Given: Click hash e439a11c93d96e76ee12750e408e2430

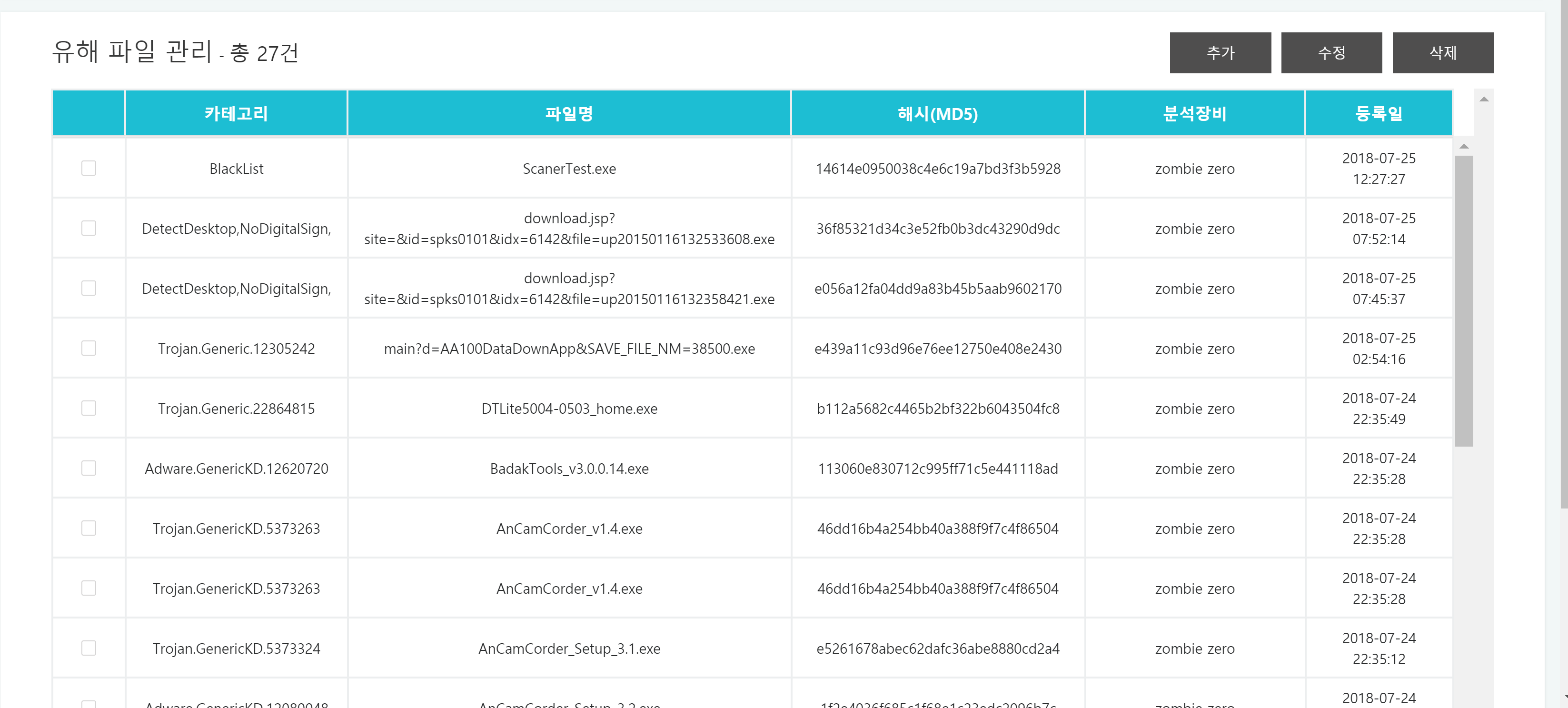Looking at the screenshot, I should 937,349.
